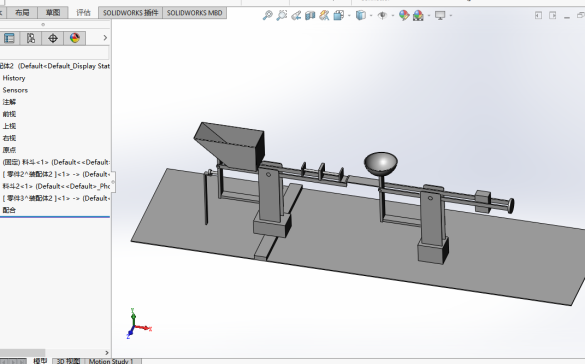Open the DimXpertManager crosshair tab
Viewport: 585px width, 364px height.
coord(53,38)
